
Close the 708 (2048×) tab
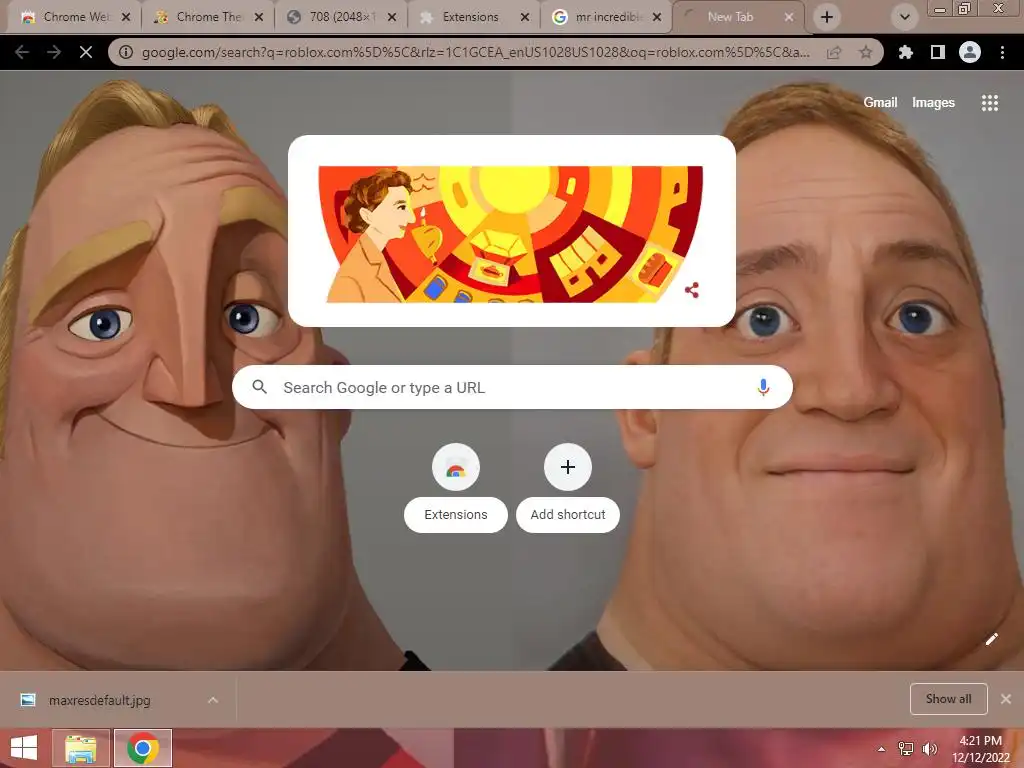pos(392,17)
